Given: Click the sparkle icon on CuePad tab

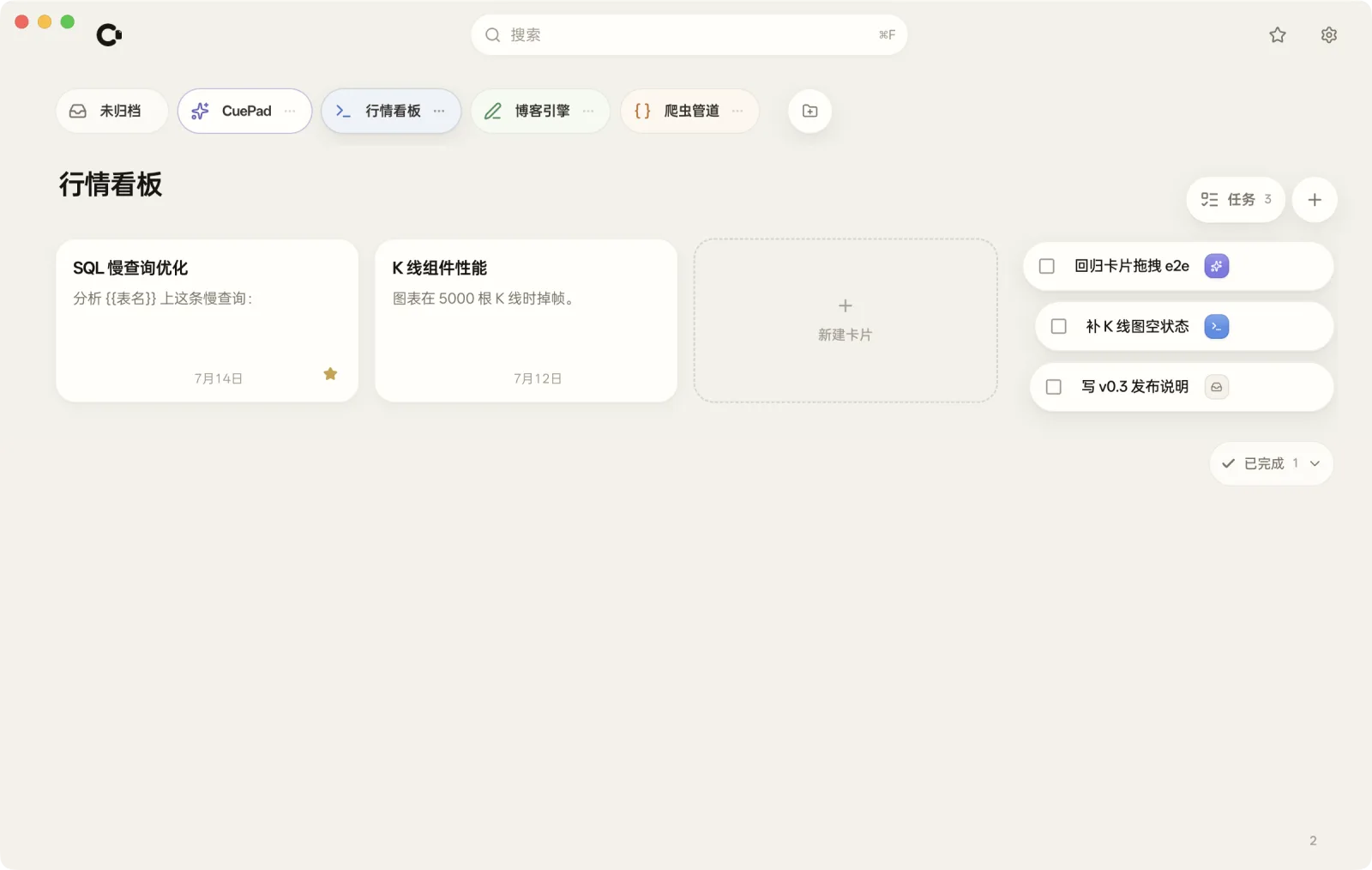Looking at the screenshot, I should (x=200, y=111).
